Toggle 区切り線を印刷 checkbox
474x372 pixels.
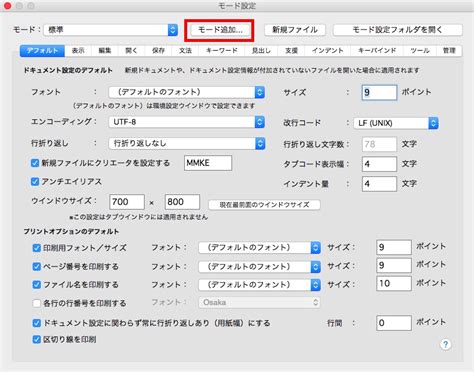click(37, 340)
